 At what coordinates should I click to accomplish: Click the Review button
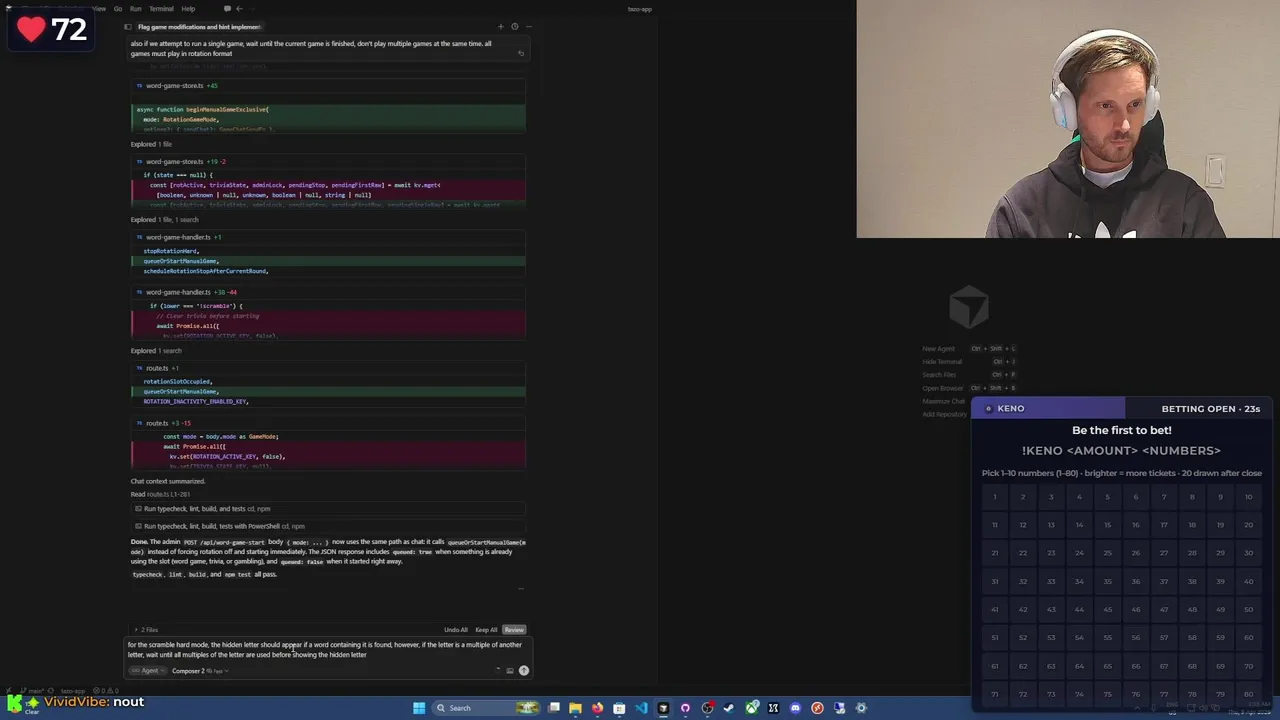pyautogui.click(x=514, y=630)
